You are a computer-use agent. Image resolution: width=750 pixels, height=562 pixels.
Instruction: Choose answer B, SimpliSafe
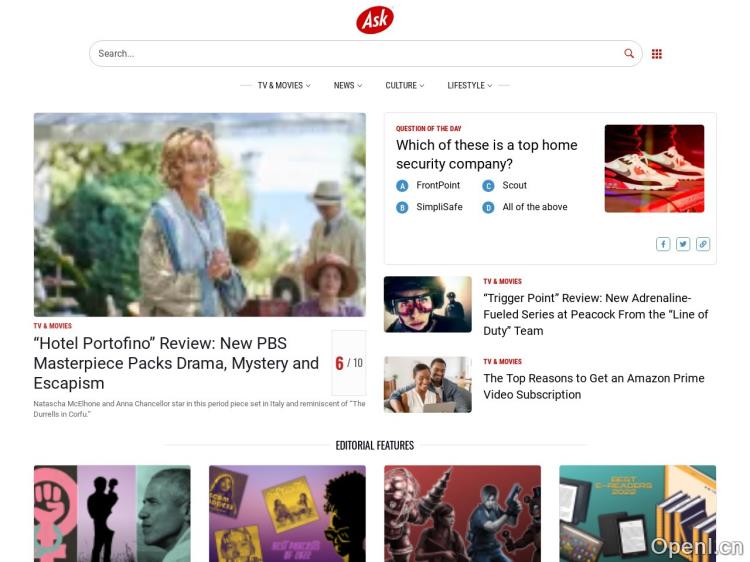coord(430,207)
